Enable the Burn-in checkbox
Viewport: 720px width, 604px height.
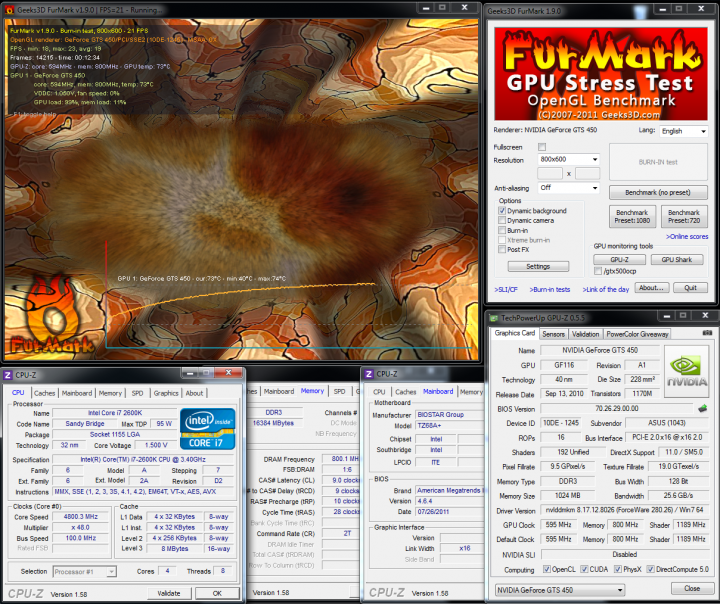502,230
